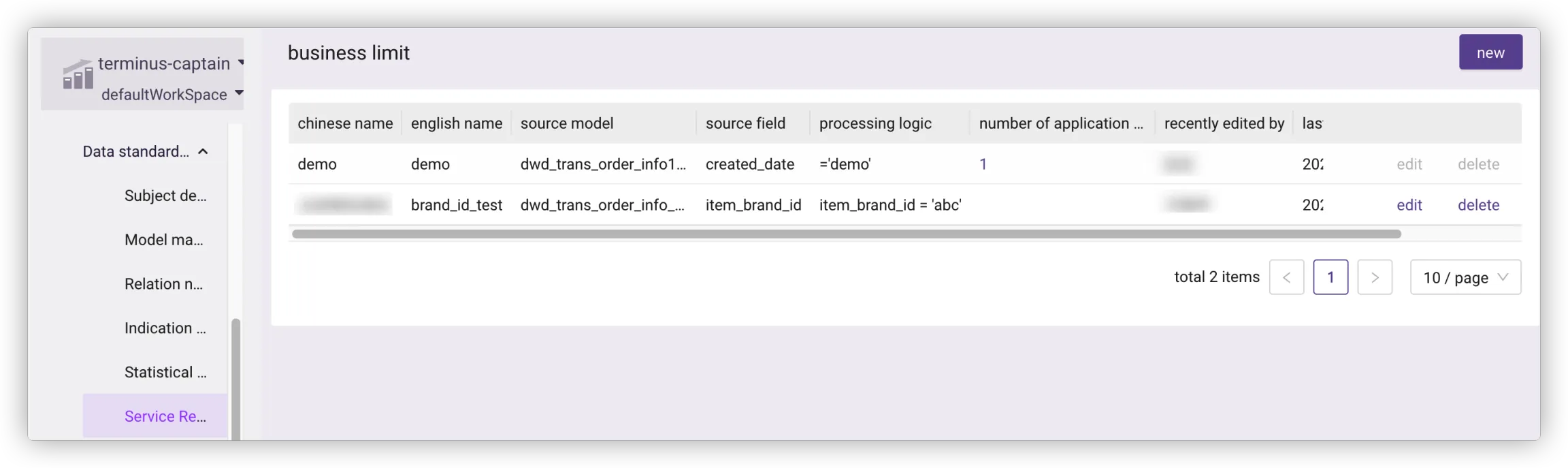This screenshot has height=468, width=1568.
Task: Open the Model ma... sidebar item
Action: point(163,240)
